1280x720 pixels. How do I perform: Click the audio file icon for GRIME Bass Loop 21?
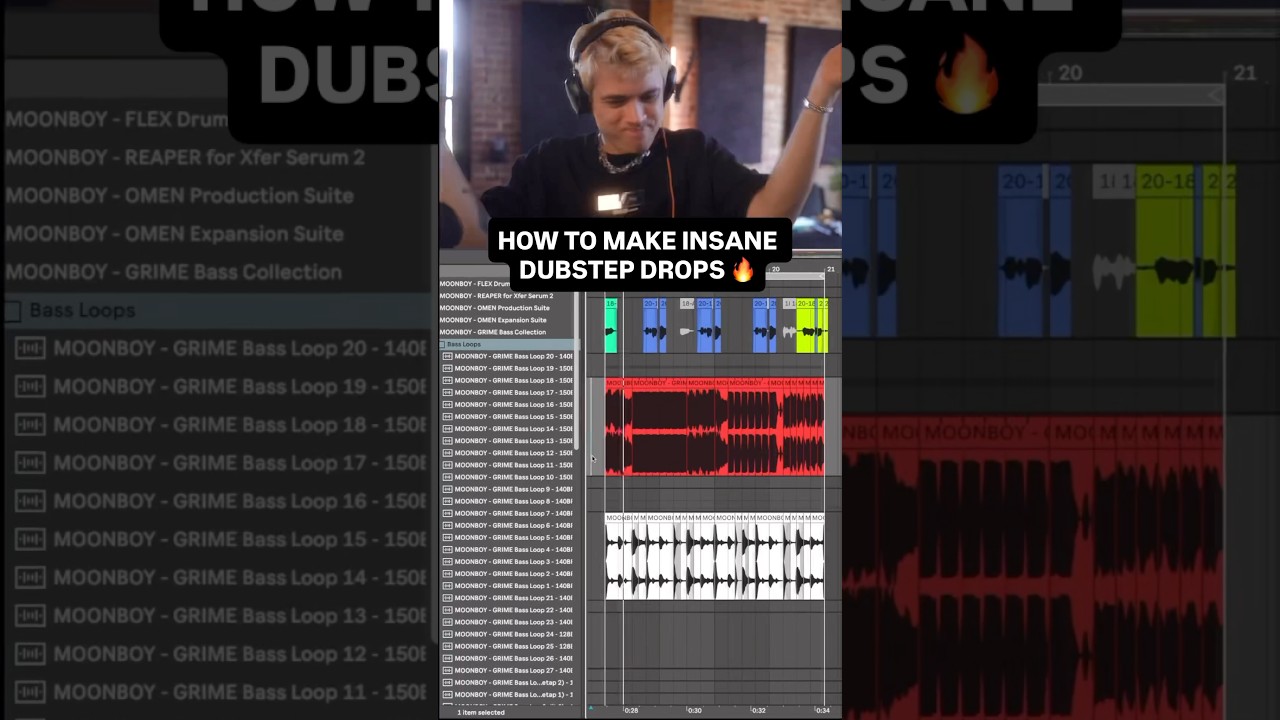click(x=447, y=598)
